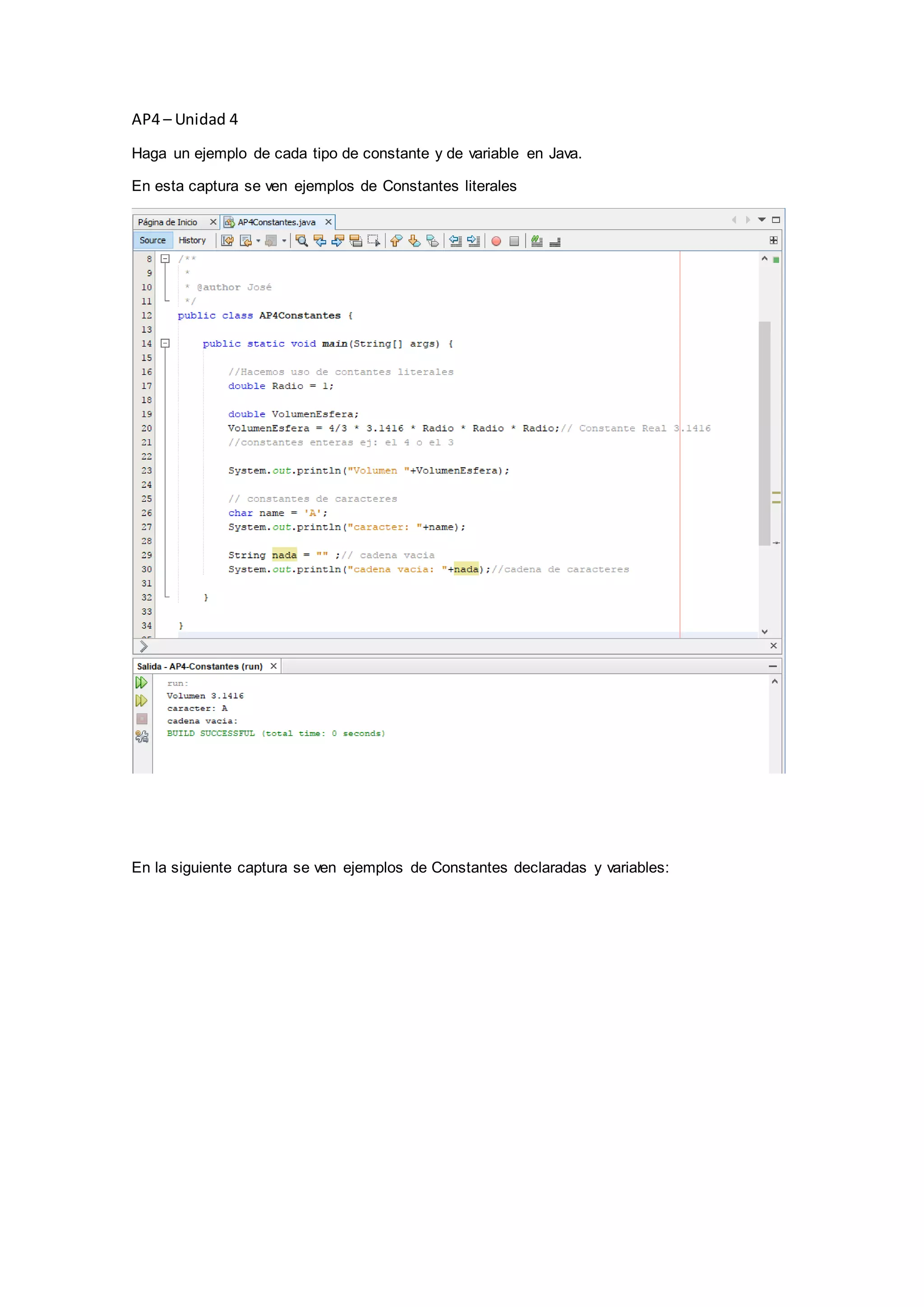Viewport: 924px width, 1307px height.
Task: Click the yellow Re-run with different parameters icon
Action: [142, 701]
